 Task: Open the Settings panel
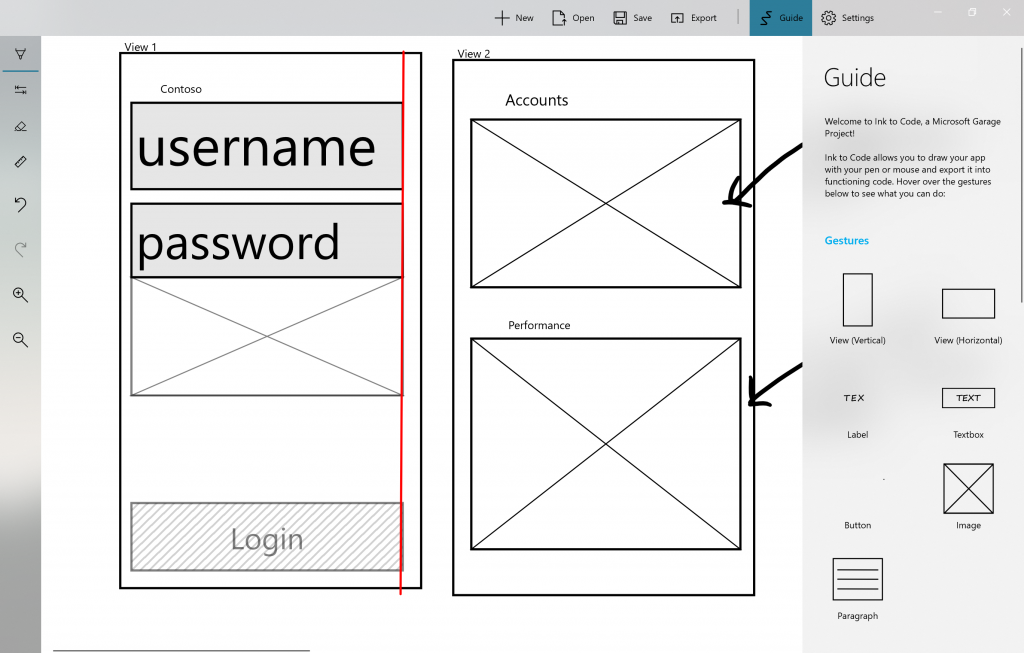pyautogui.click(x=847, y=17)
